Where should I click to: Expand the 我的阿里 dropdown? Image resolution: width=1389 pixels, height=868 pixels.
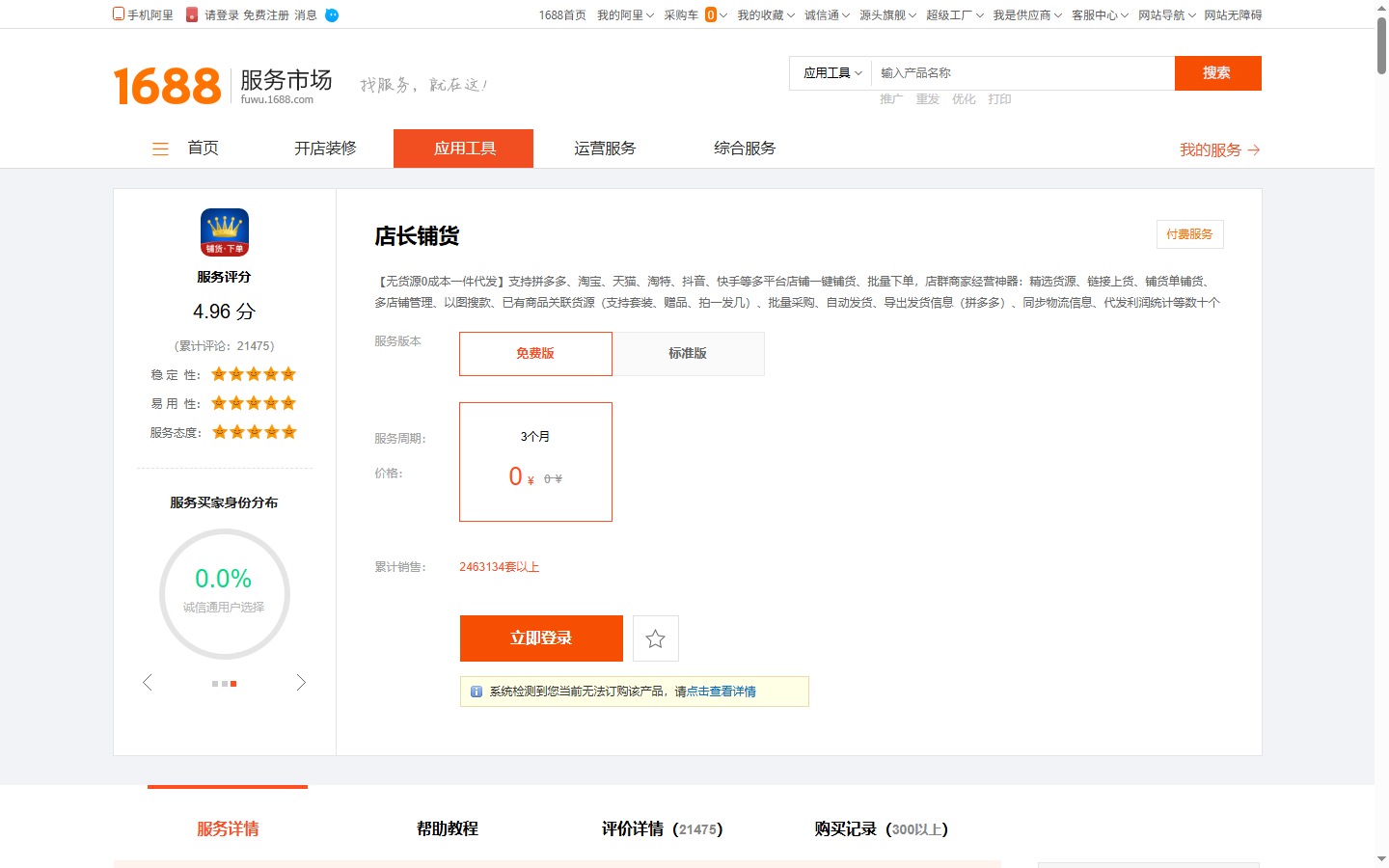click(625, 15)
